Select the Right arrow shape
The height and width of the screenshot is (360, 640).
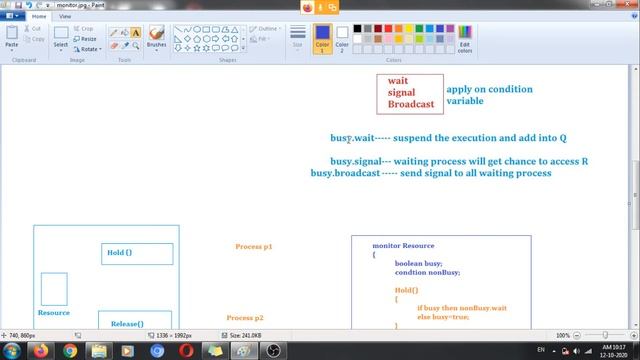tap(216, 39)
